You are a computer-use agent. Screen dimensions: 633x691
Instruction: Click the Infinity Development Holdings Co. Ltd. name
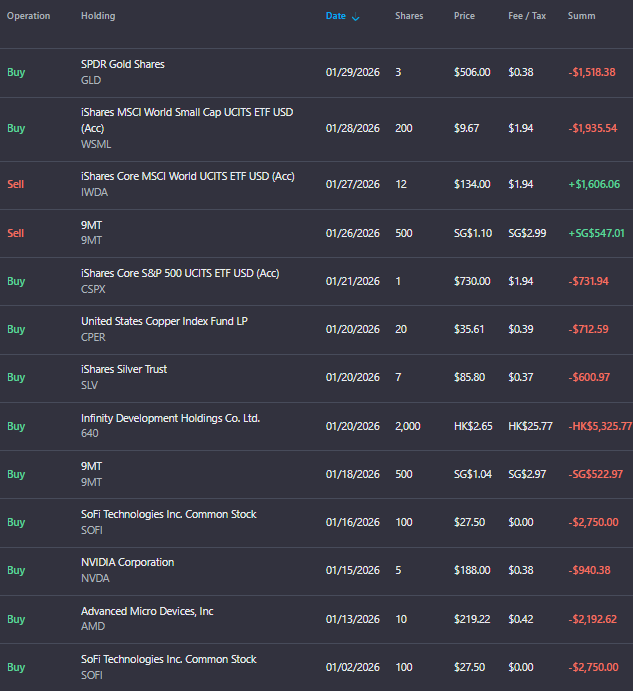(x=170, y=418)
